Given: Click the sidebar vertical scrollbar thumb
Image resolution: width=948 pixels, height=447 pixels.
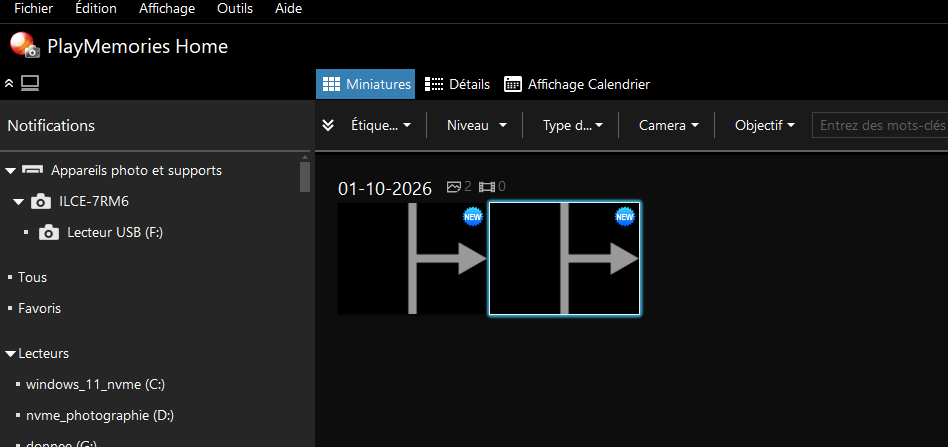Looking at the screenshot, I should tap(305, 177).
